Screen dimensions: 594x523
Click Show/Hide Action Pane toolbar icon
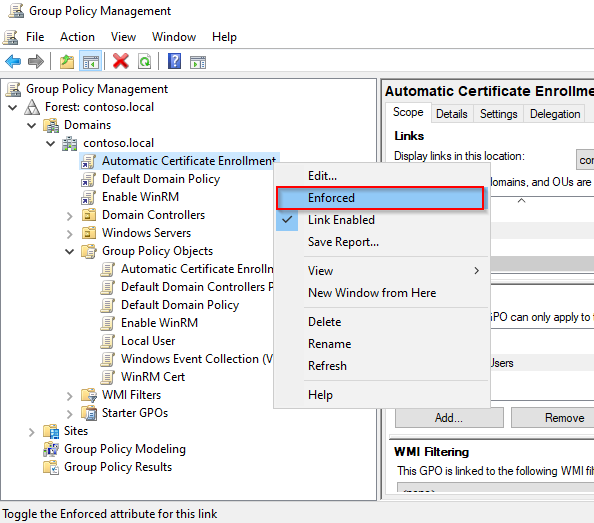pos(198,62)
